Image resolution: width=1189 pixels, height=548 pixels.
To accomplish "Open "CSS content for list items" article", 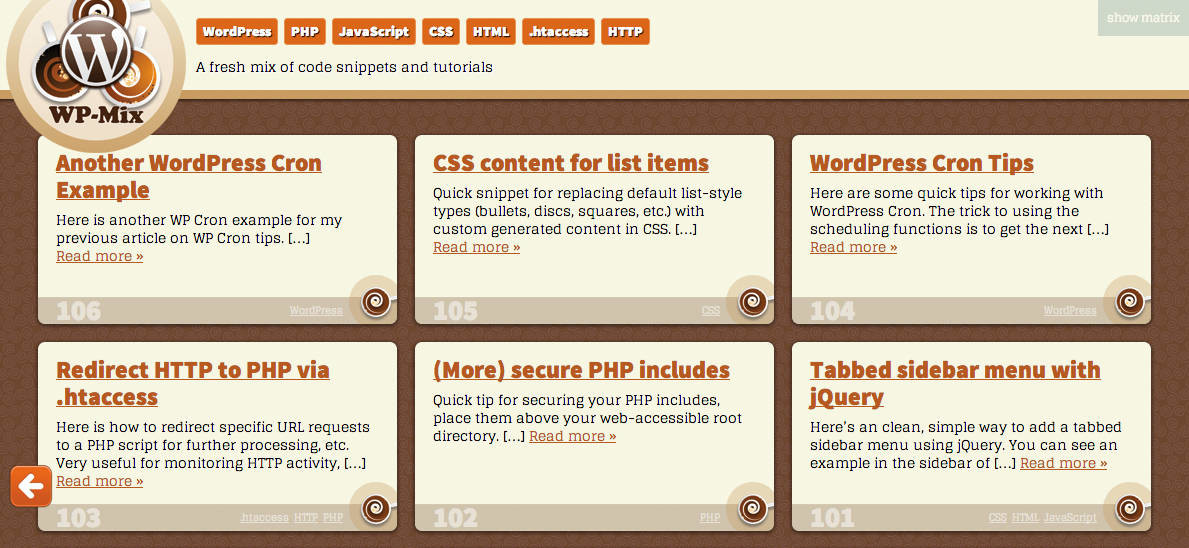I will coord(571,163).
